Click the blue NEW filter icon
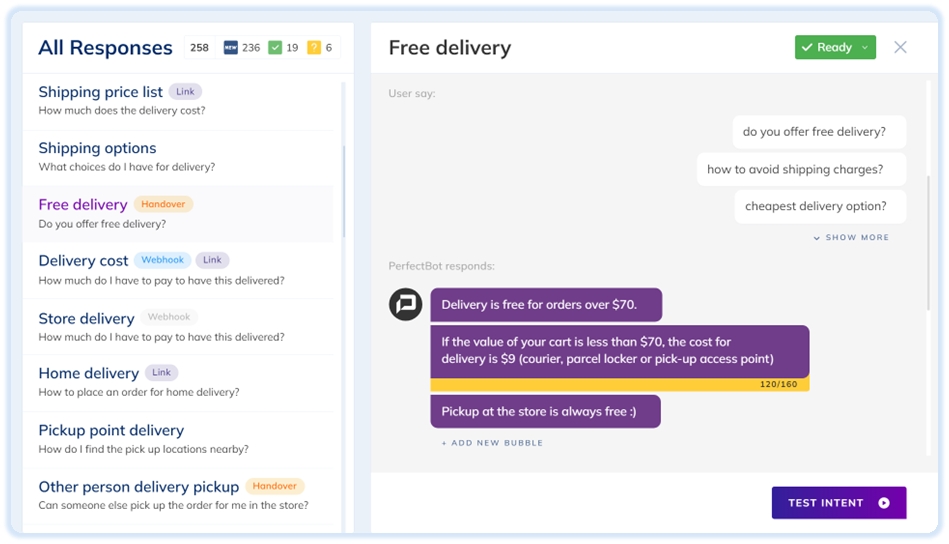The image size is (949, 544). click(x=231, y=48)
